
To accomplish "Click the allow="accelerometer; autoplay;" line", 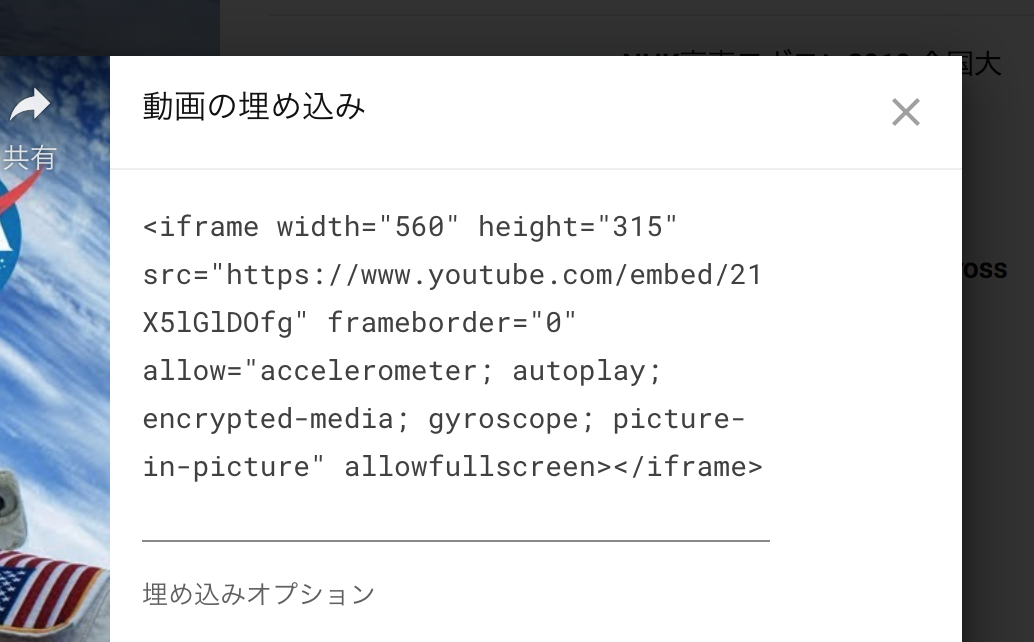I will pos(402,371).
